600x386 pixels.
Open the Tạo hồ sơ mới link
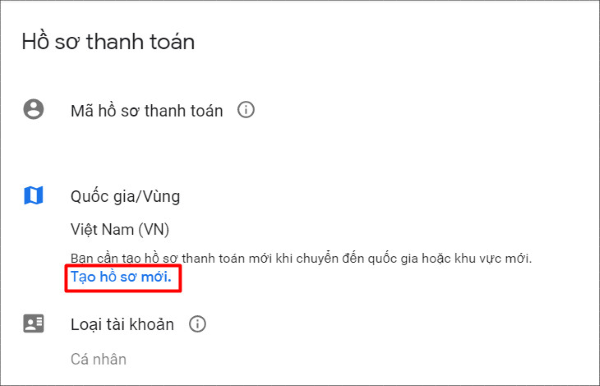[121, 277]
